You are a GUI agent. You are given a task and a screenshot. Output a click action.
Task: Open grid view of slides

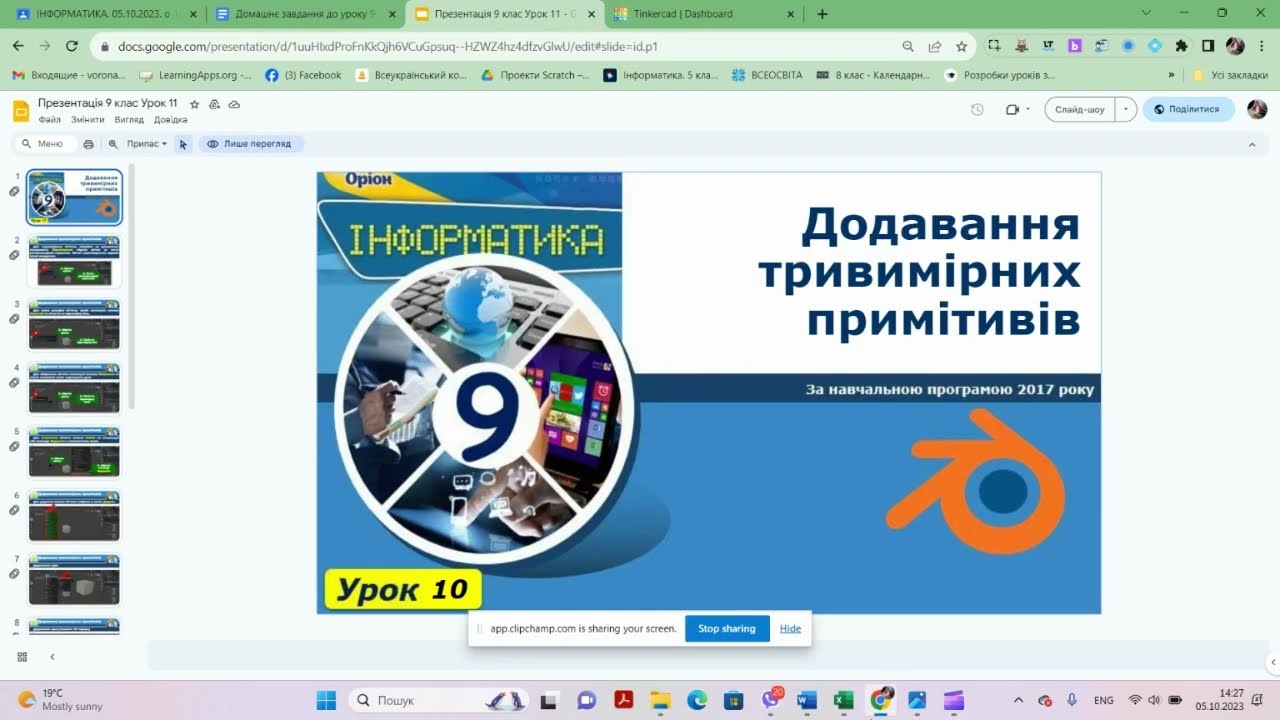coord(22,657)
